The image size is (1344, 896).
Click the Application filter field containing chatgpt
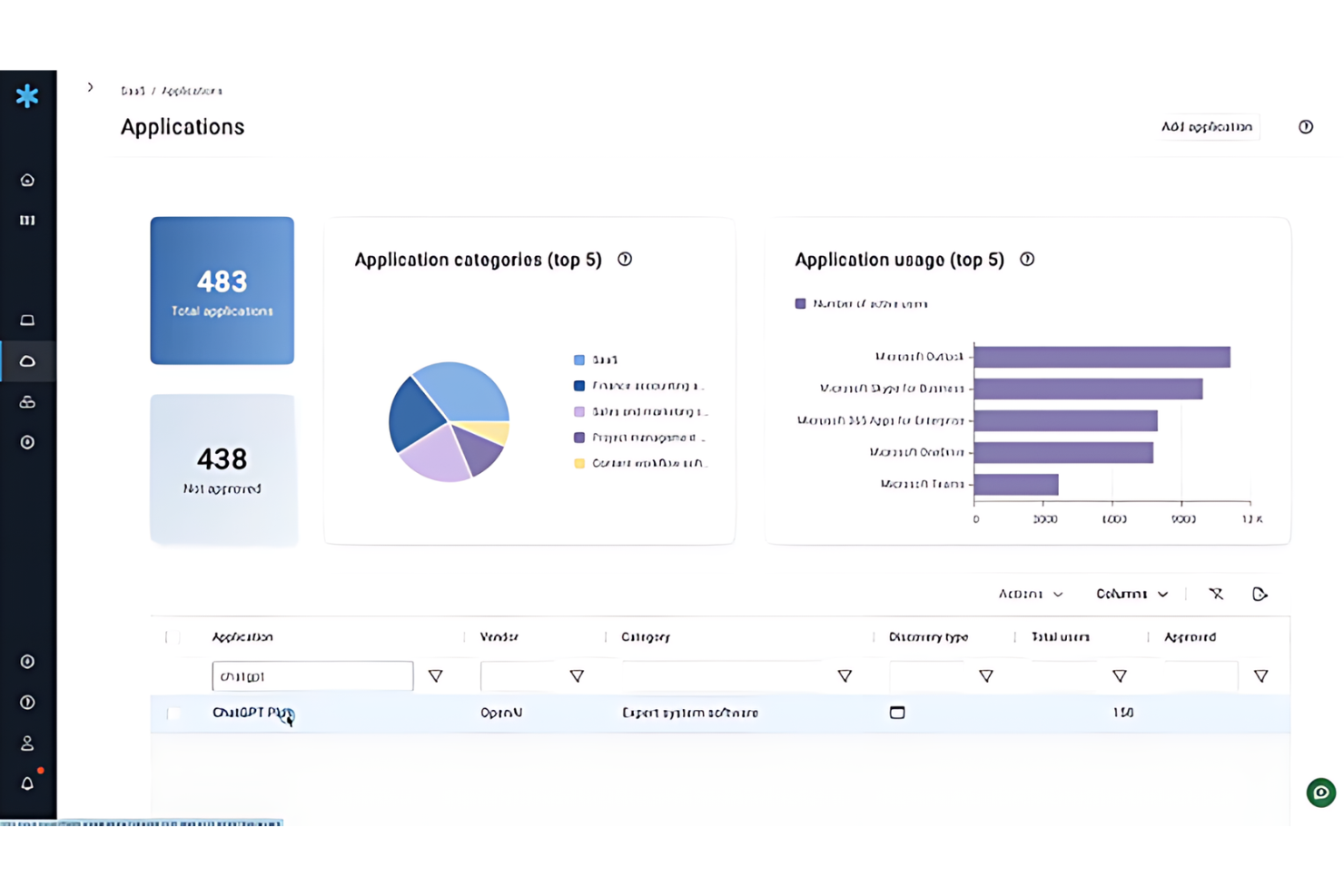[312, 676]
